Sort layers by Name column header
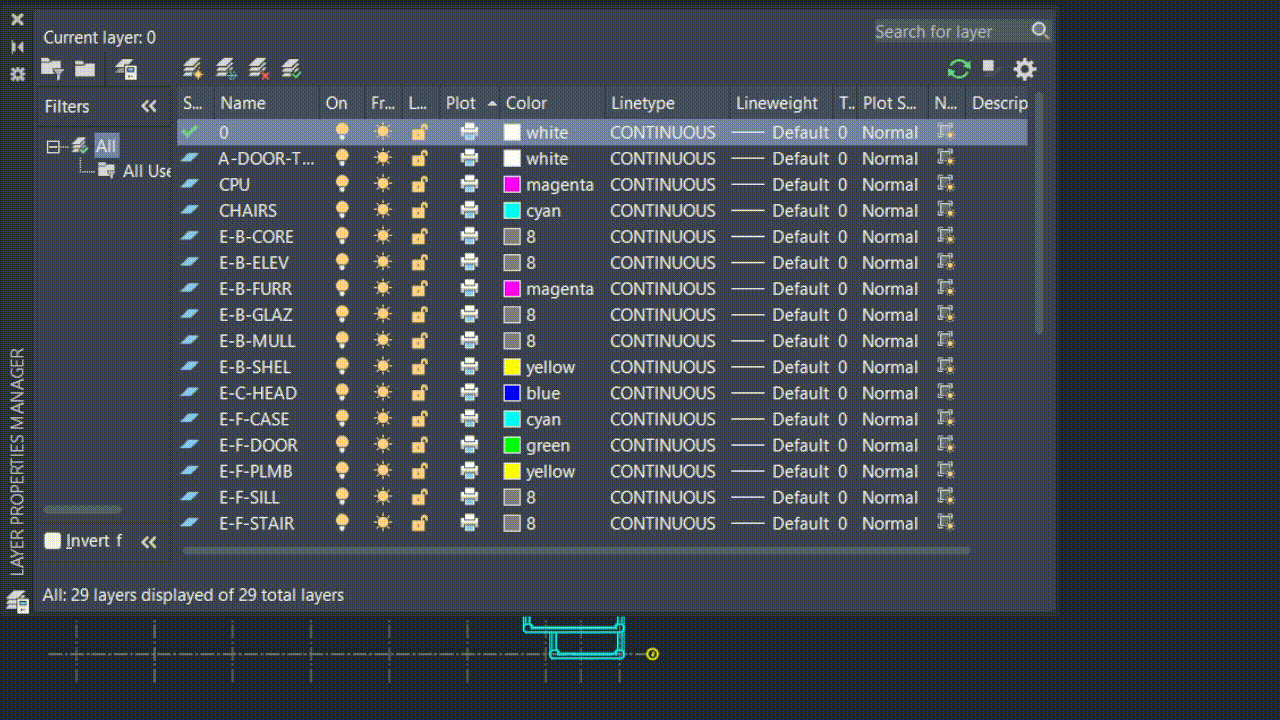 tap(243, 103)
